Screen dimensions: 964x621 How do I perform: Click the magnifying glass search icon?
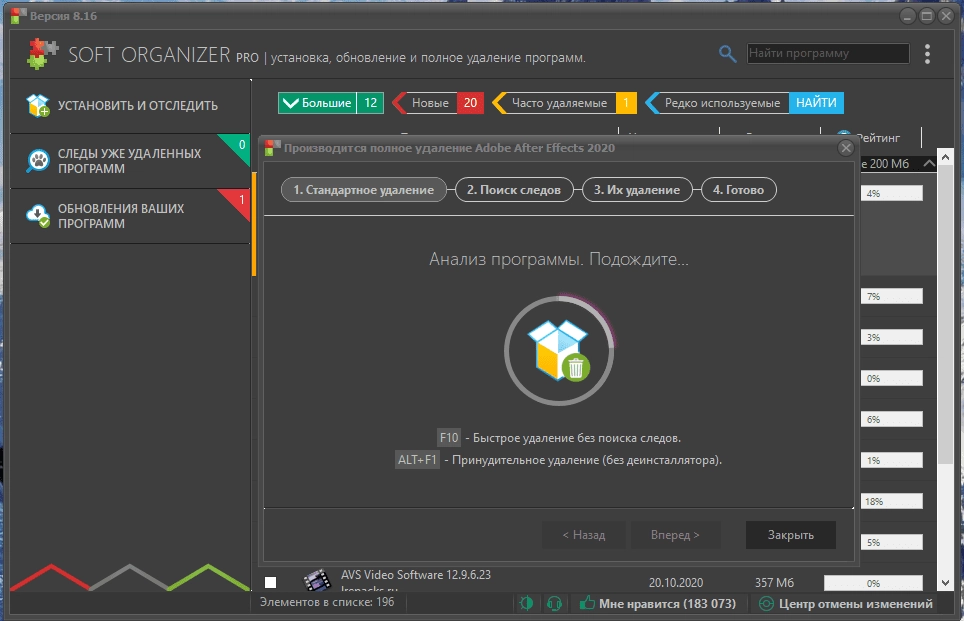click(x=727, y=54)
